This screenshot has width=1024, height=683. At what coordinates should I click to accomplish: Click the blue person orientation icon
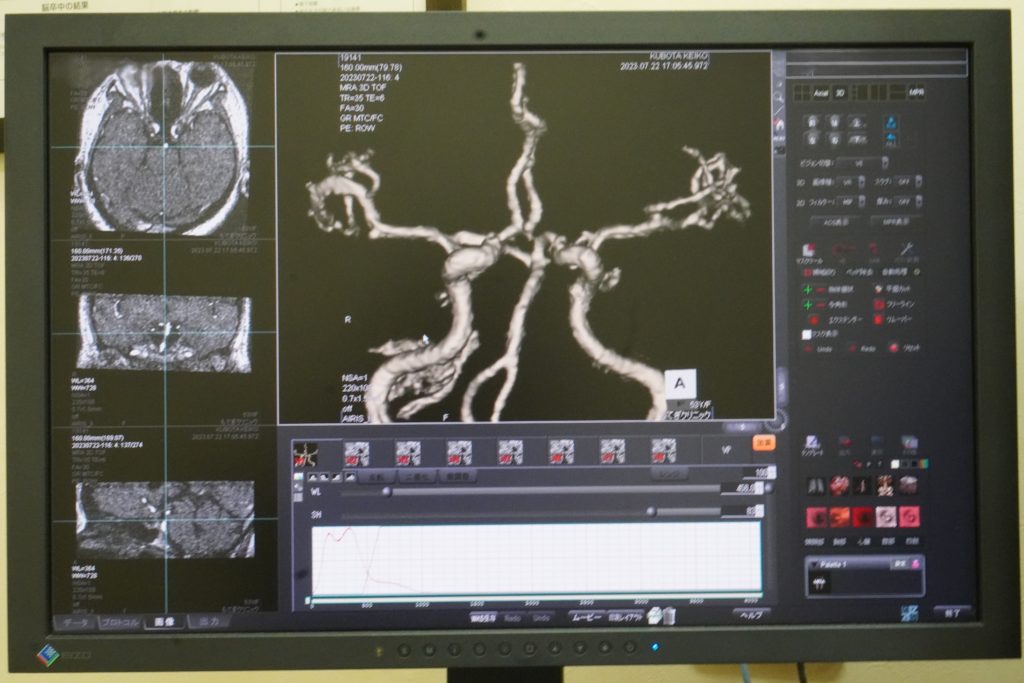[x=890, y=123]
